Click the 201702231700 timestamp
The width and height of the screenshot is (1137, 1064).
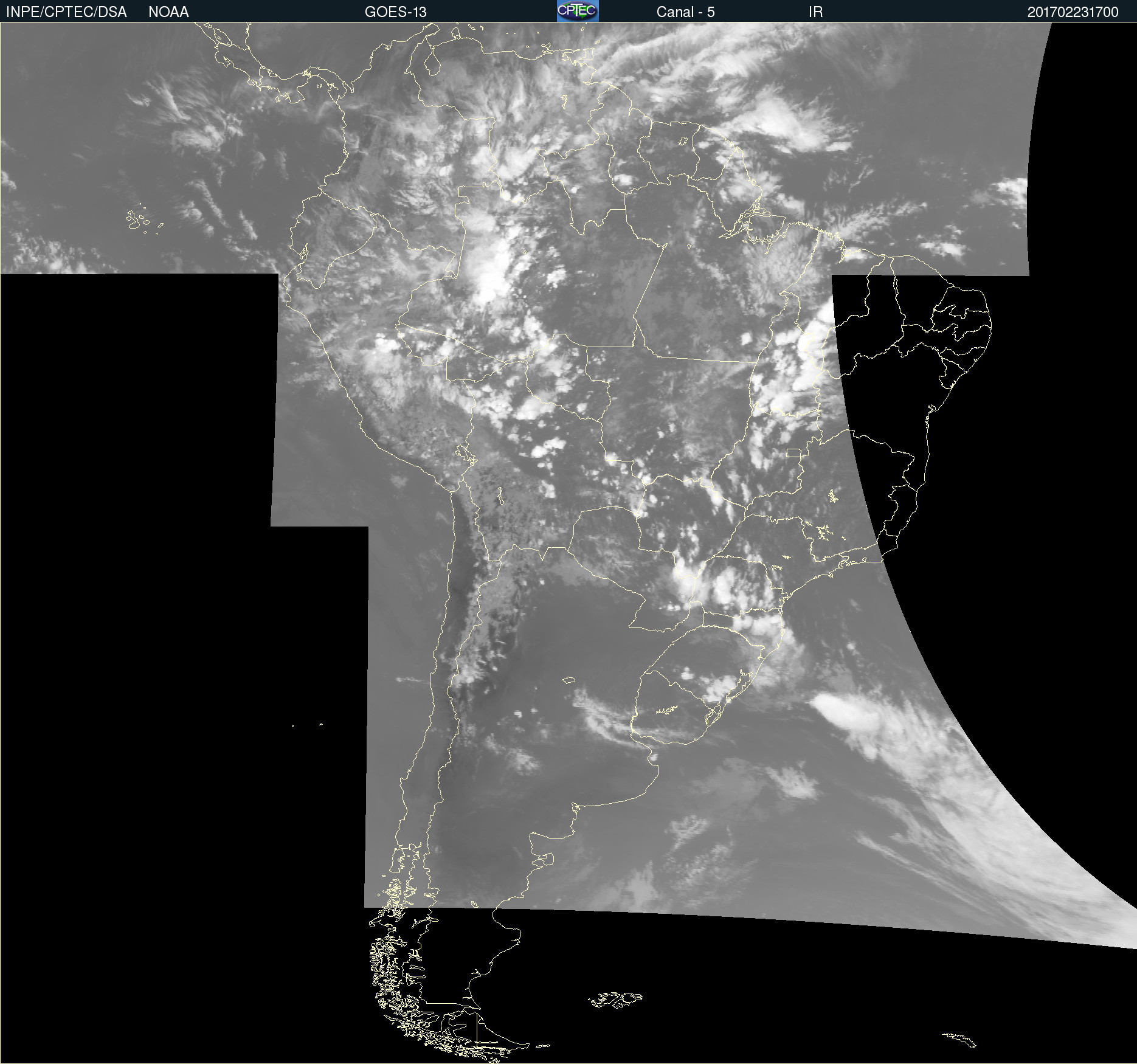click(x=1073, y=12)
